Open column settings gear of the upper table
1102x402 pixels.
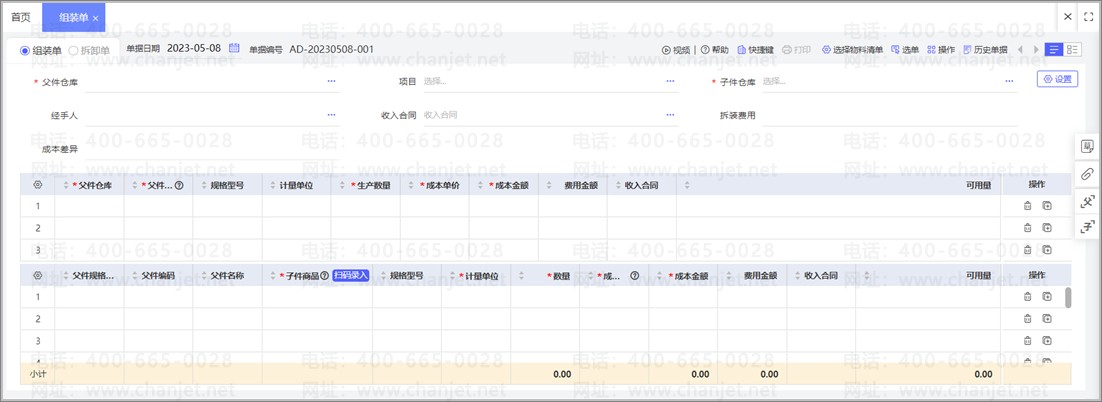[38, 185]
